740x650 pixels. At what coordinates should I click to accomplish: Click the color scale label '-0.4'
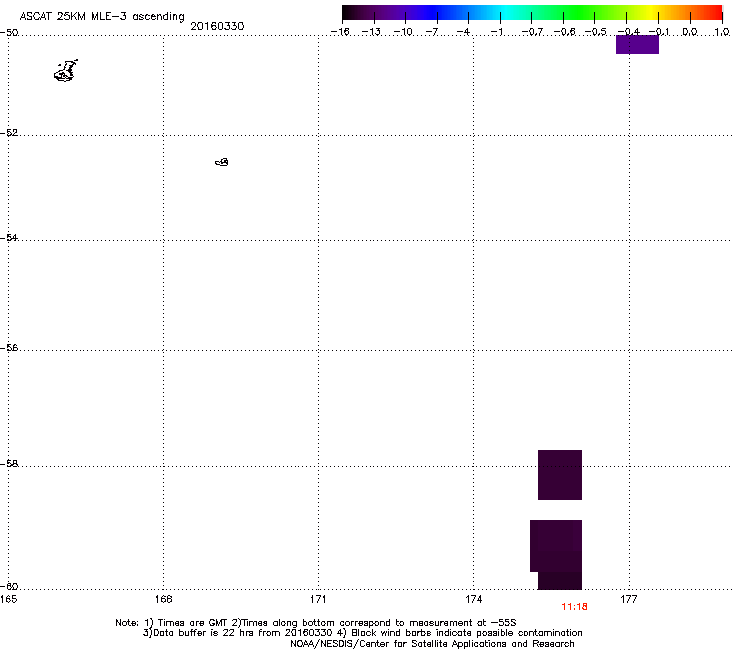click(x=629, y=32)
